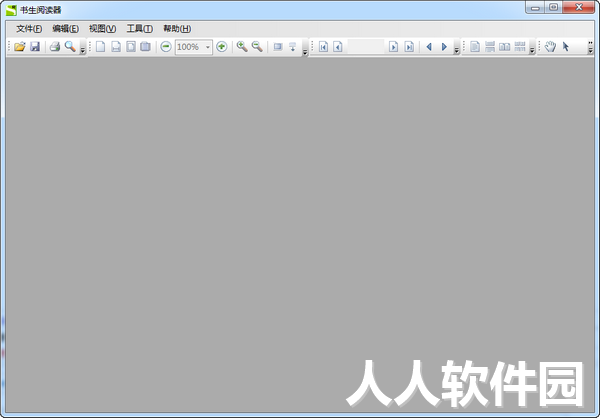Select fit page icon
600x418 pixels.
point(131,47)
